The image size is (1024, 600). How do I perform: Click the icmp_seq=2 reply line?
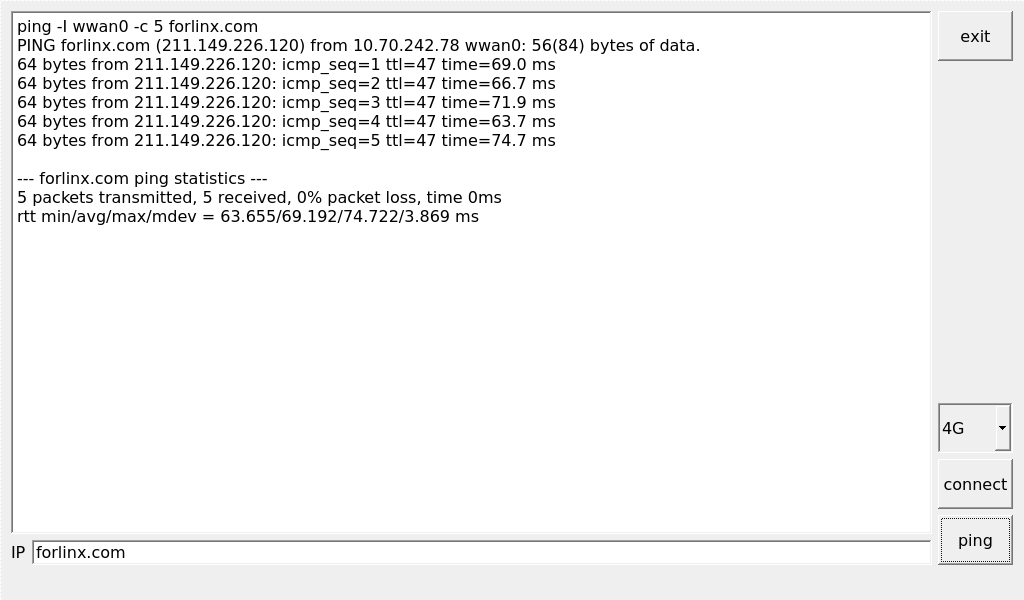click(286, 84)
